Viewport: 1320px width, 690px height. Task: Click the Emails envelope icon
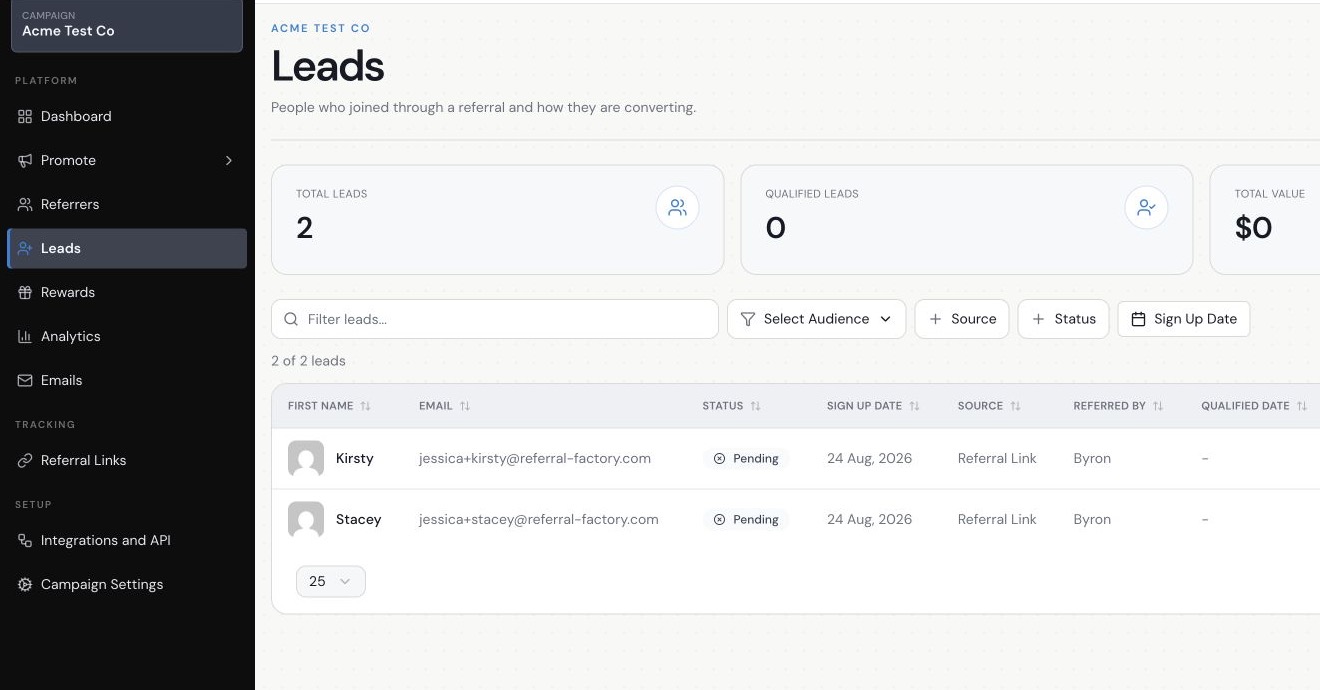[25, 380]
